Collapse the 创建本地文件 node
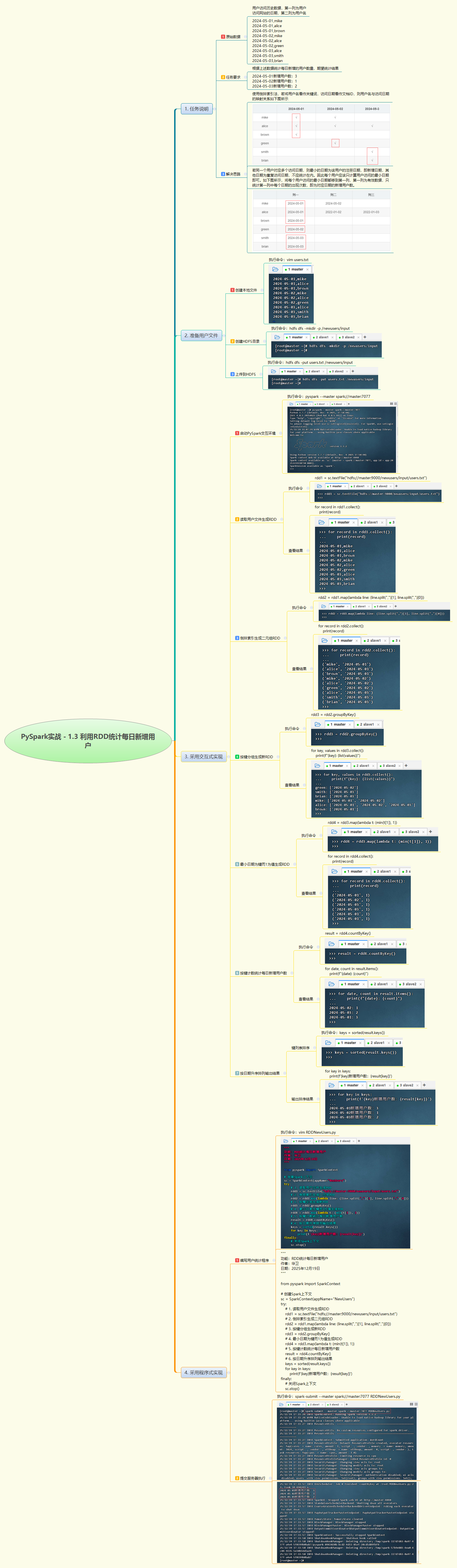Viewport: 457px width, 1568px height. pyautogui.click(x=262, y=290)
